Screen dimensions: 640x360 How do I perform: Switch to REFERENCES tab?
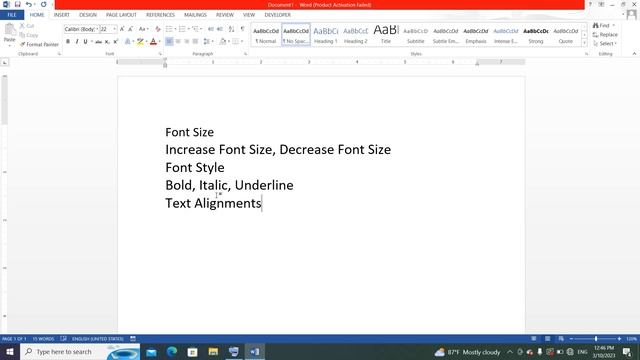tap(160, 15)
